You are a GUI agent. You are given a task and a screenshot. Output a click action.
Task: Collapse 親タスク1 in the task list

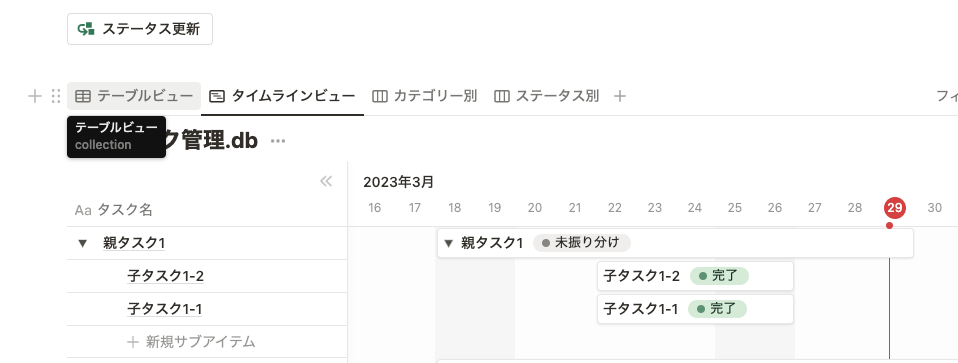tap(82, 243)
